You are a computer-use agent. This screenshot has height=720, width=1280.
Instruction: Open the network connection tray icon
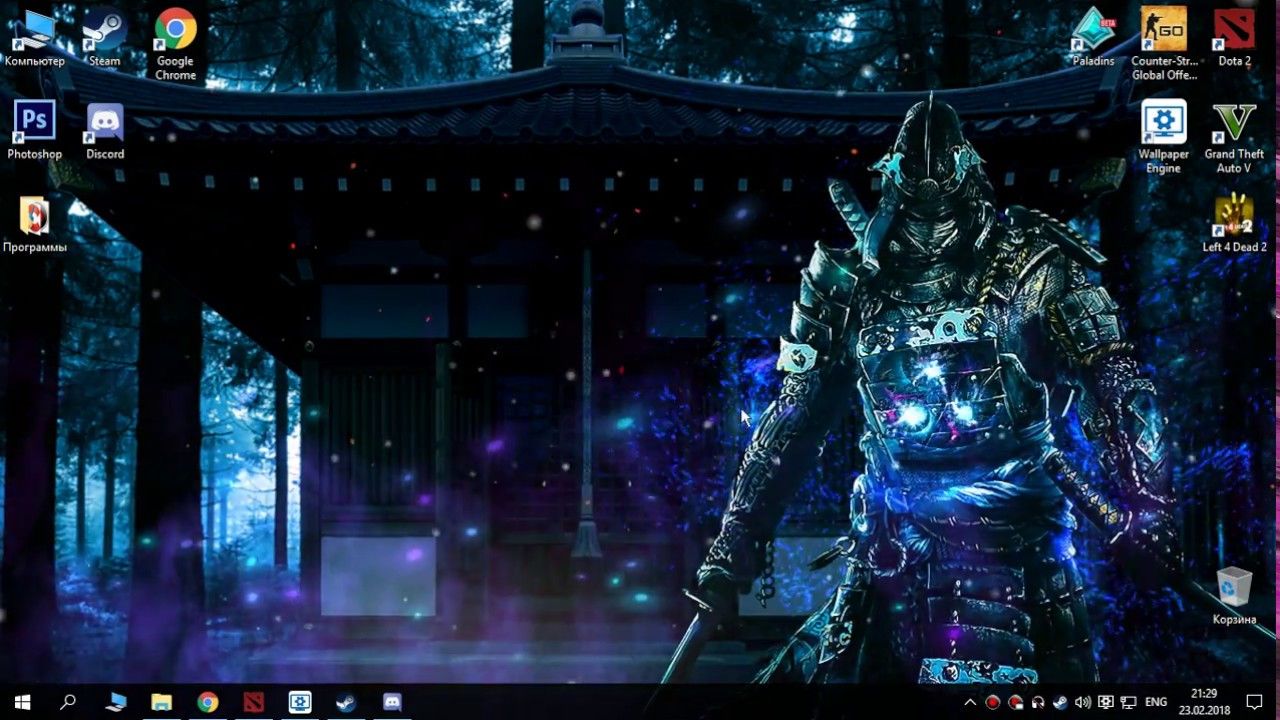pos(1129,702)
